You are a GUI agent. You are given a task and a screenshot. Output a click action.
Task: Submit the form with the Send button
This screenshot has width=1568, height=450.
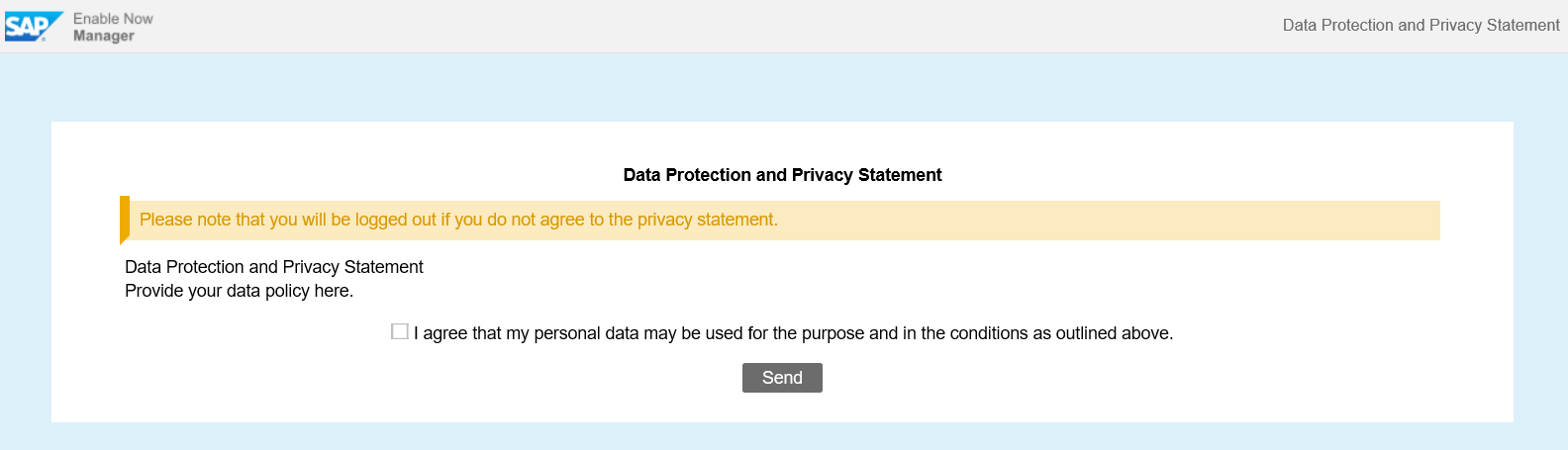(x=782, y=378)
